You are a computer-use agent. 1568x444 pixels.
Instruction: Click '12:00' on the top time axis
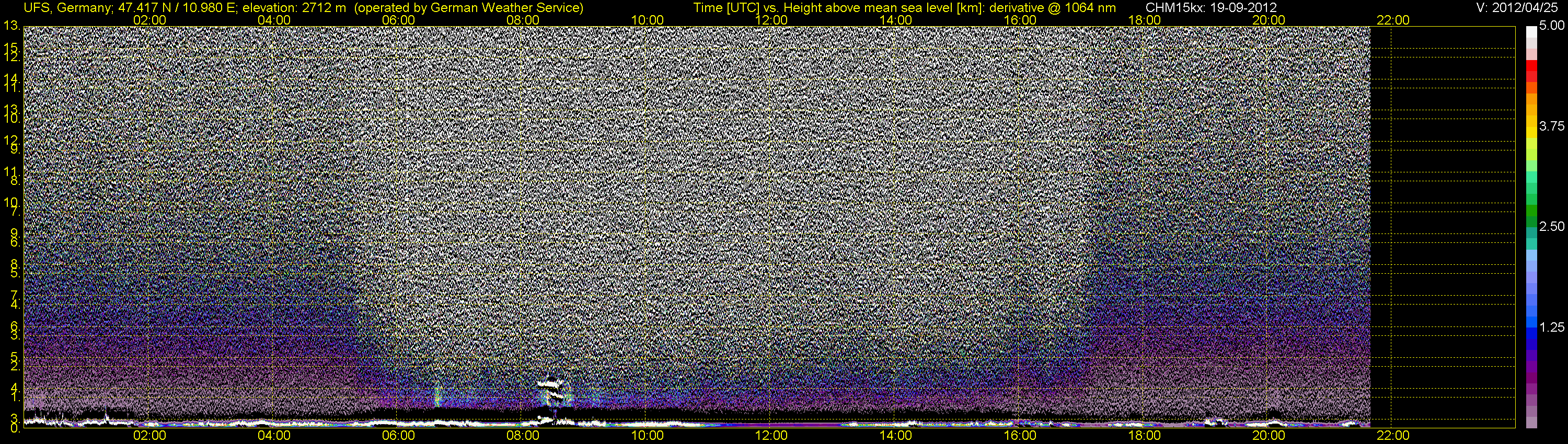pos(771,20)
